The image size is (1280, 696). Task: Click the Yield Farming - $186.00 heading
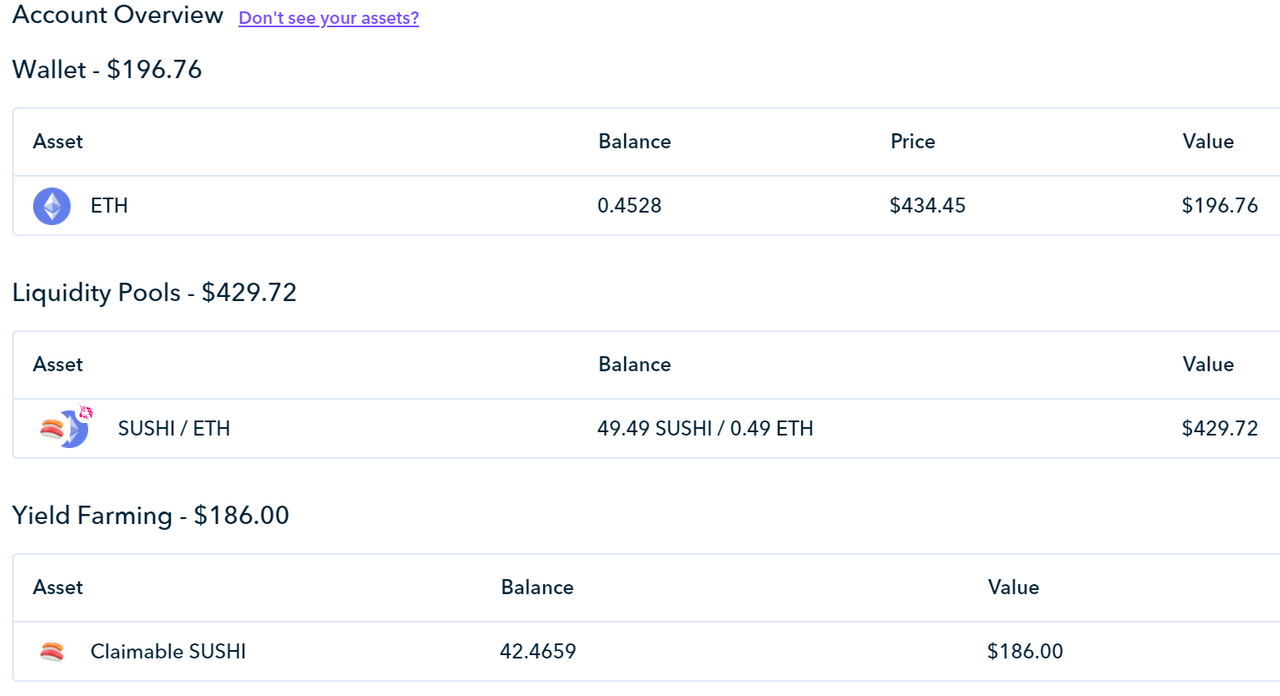[x=151, y=516]
